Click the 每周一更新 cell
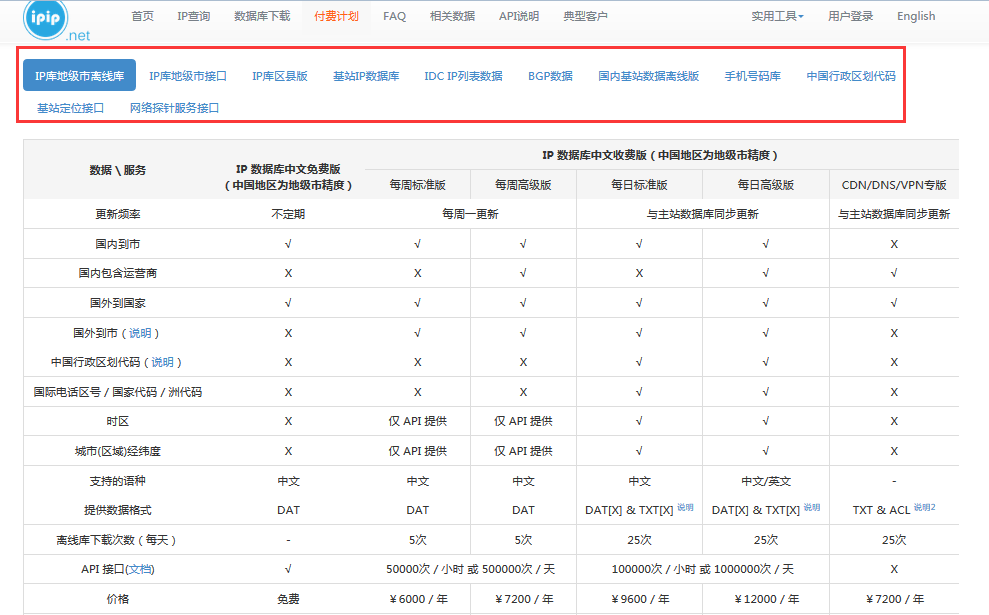The width and height of the screenshot is (989, 615). [470, 214]
